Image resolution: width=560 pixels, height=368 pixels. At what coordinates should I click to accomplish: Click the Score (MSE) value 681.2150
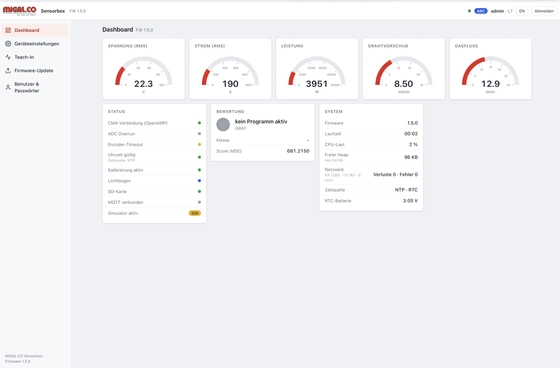[x=298, y=151]
